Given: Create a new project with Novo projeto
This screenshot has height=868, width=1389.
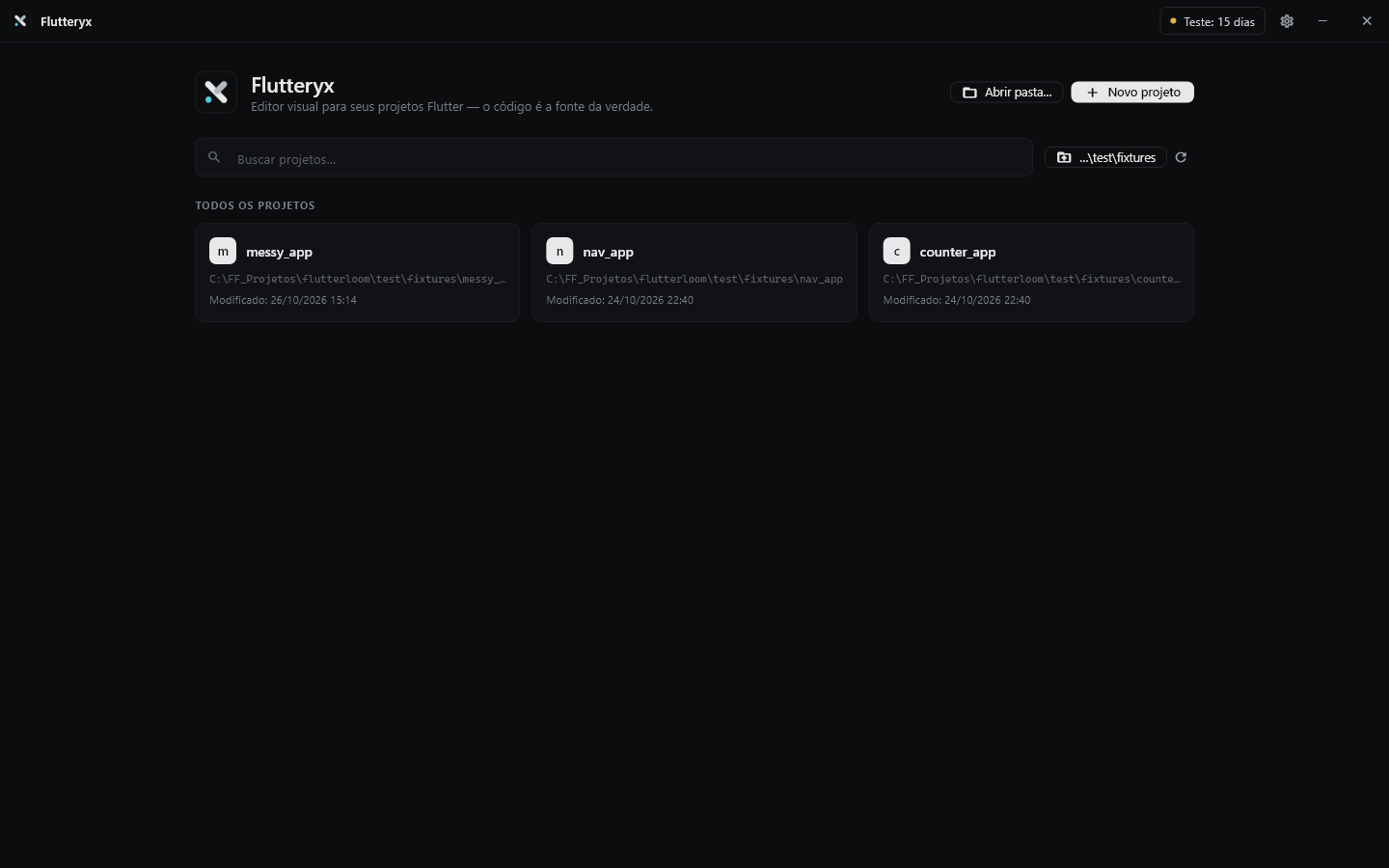Looking at the screenshot, I should click(x=1132, y=92).
